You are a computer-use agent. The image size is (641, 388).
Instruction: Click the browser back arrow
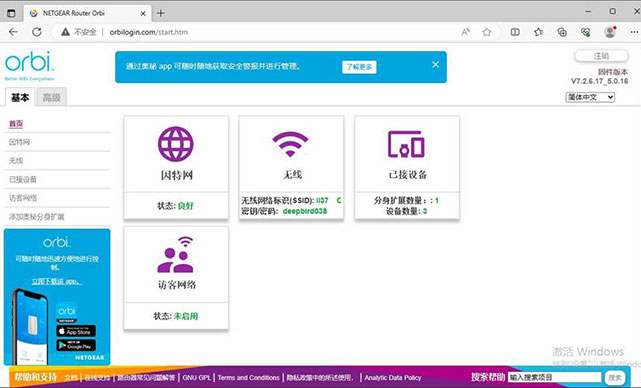tap(13, 32)
